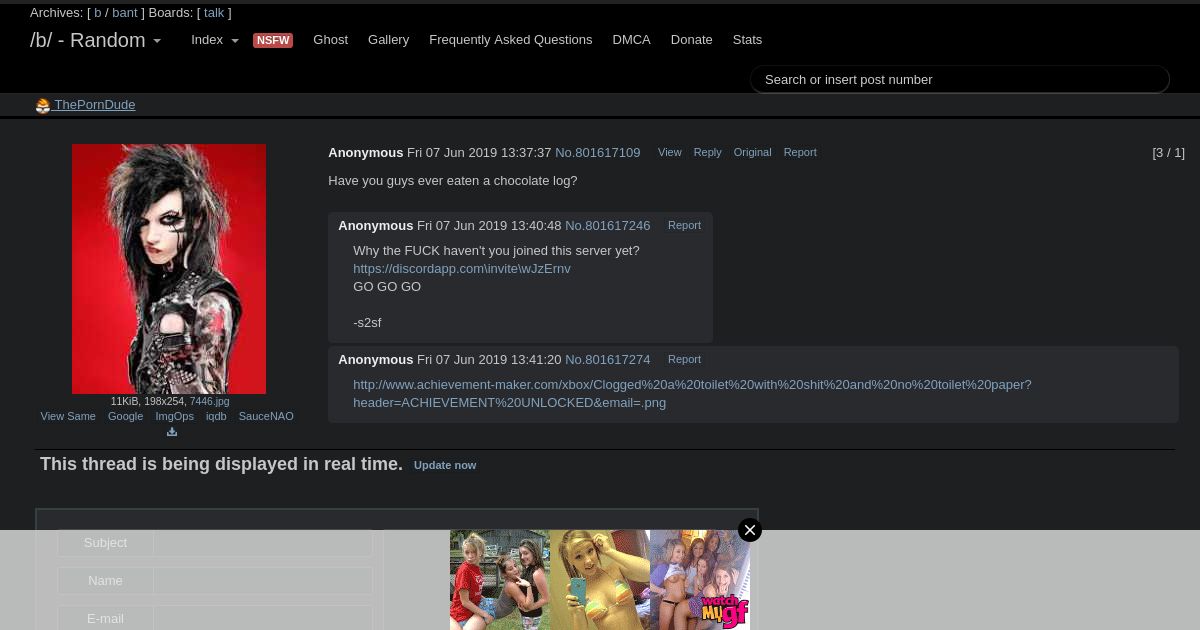Open the middle ad thumbnail, mirror selfie photo
This screenshot has height=630, width=1200.
[x=600, y=580]
